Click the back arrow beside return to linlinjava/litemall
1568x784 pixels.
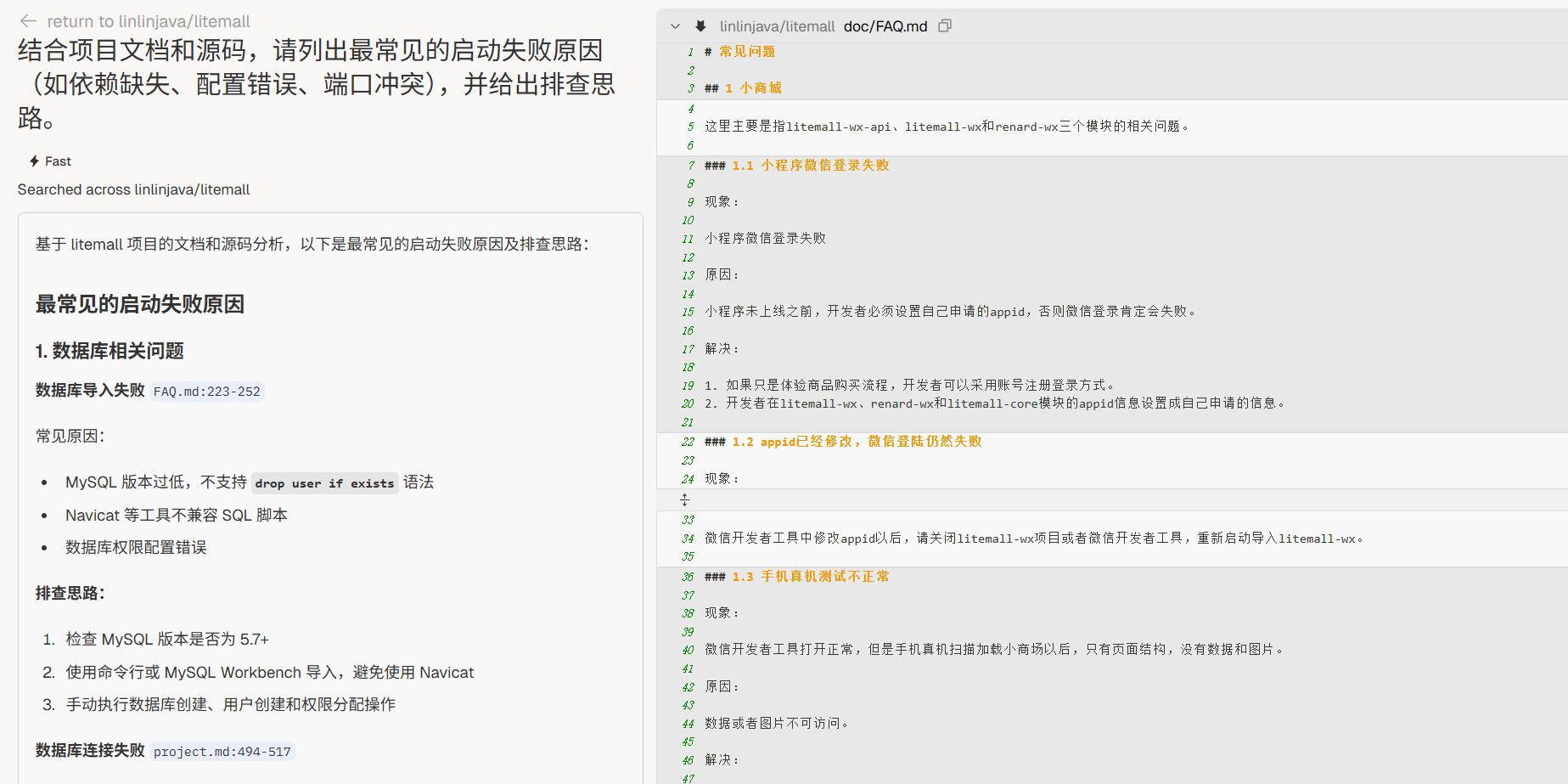pos(28,21)
